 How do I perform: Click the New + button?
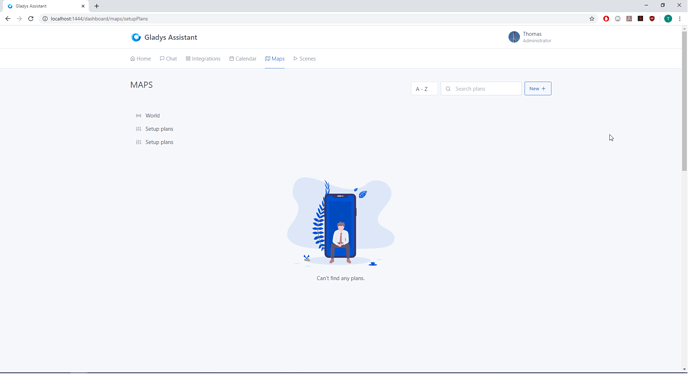(537, 88)
